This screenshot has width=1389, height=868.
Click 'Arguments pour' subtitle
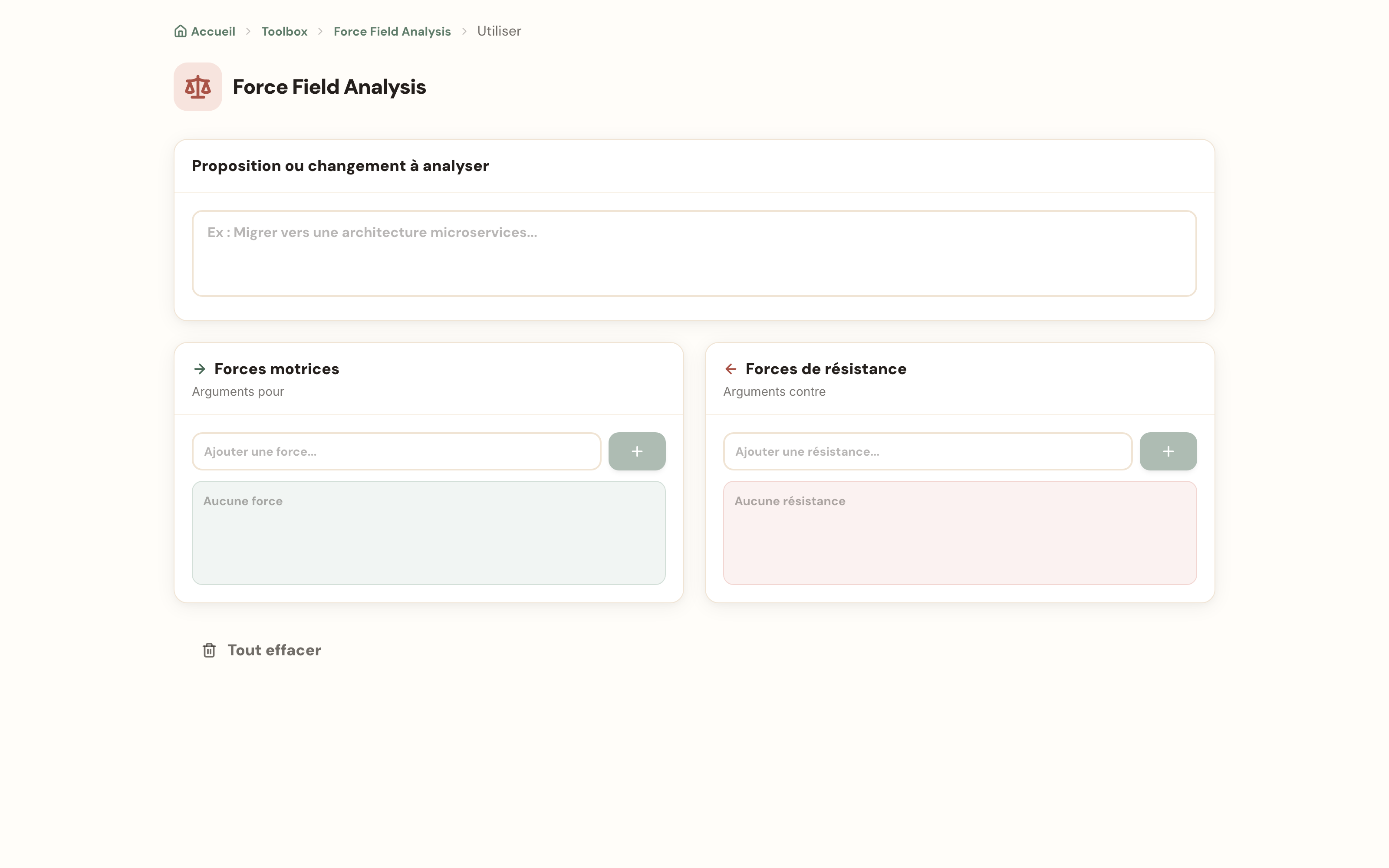(x=237, y=392)
